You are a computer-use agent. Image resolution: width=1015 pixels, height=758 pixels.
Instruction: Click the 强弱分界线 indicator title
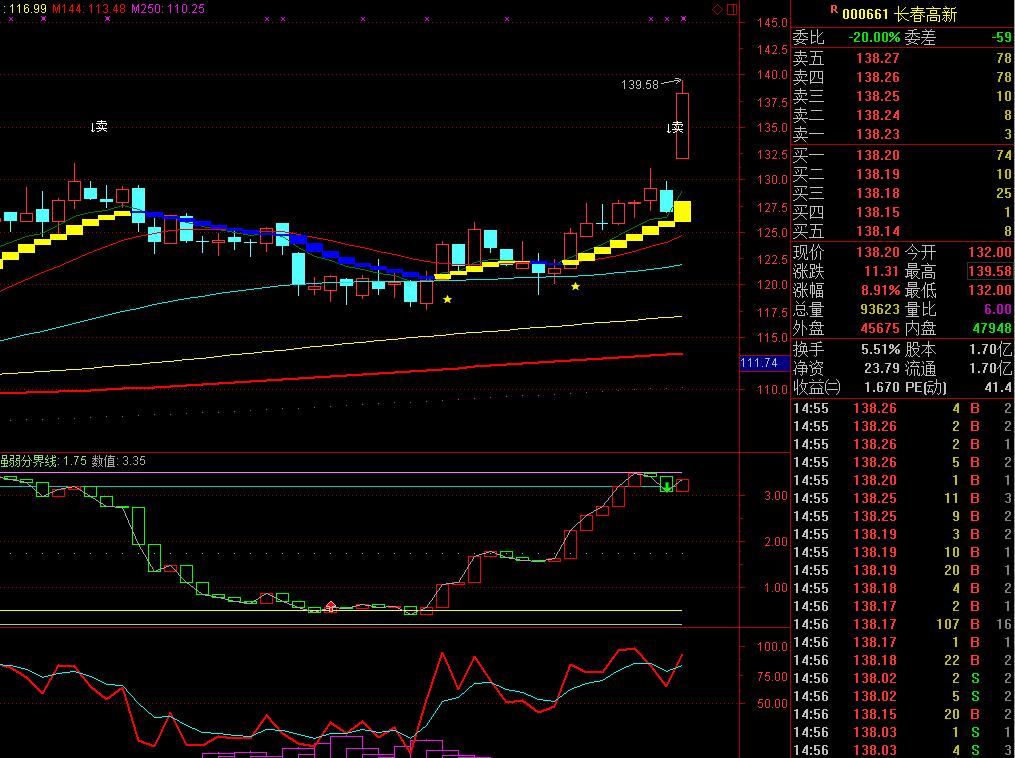[29, 461]
